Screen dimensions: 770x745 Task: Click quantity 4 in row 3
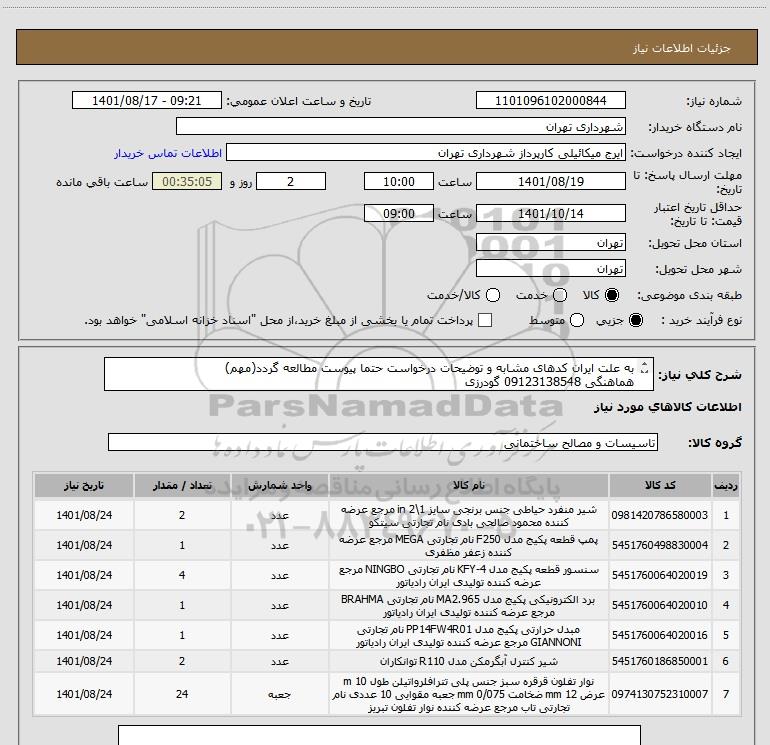coord(182,575)
